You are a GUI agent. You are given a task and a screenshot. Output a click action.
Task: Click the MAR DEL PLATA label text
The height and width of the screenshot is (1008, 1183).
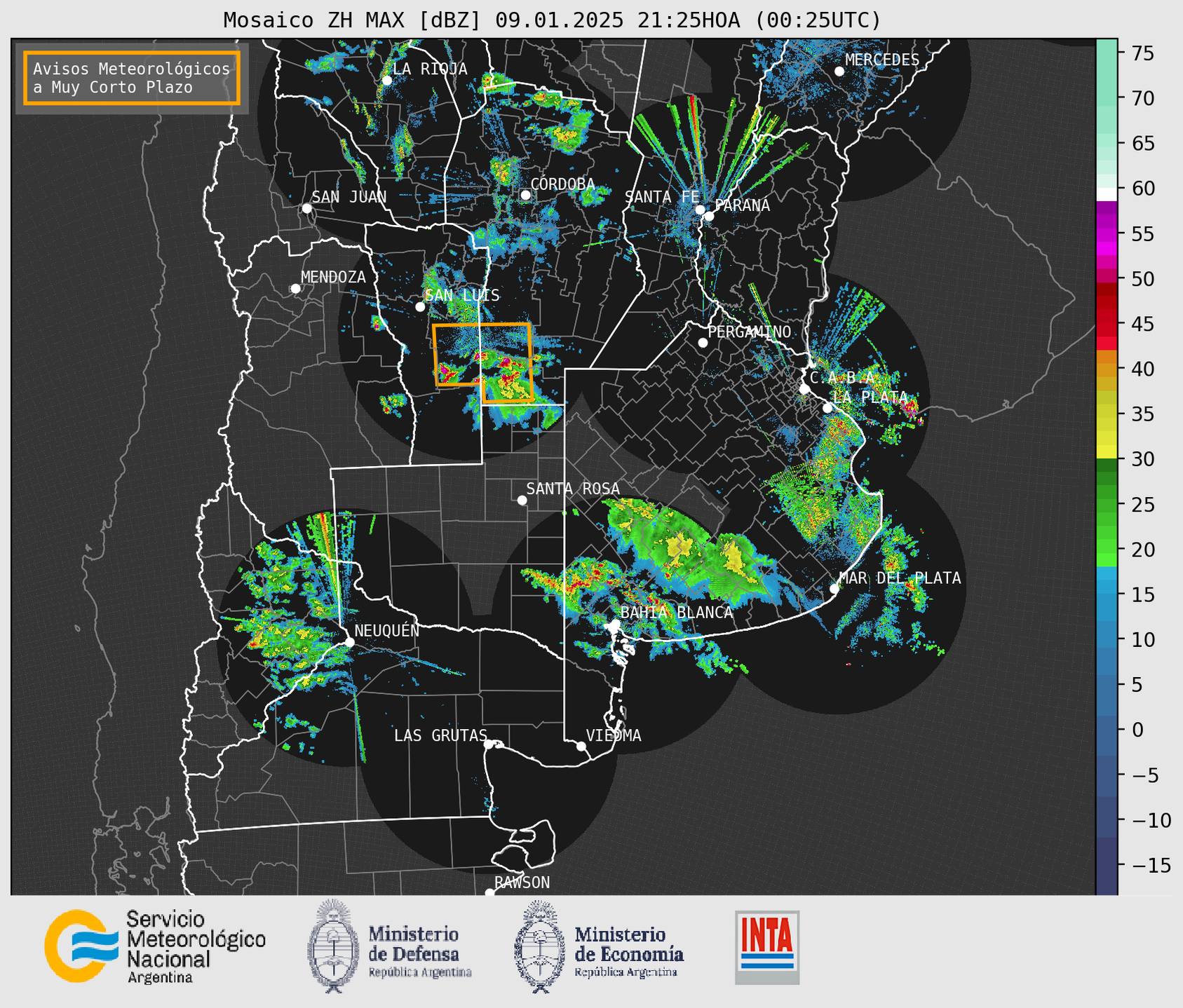(x=900, y=578)
